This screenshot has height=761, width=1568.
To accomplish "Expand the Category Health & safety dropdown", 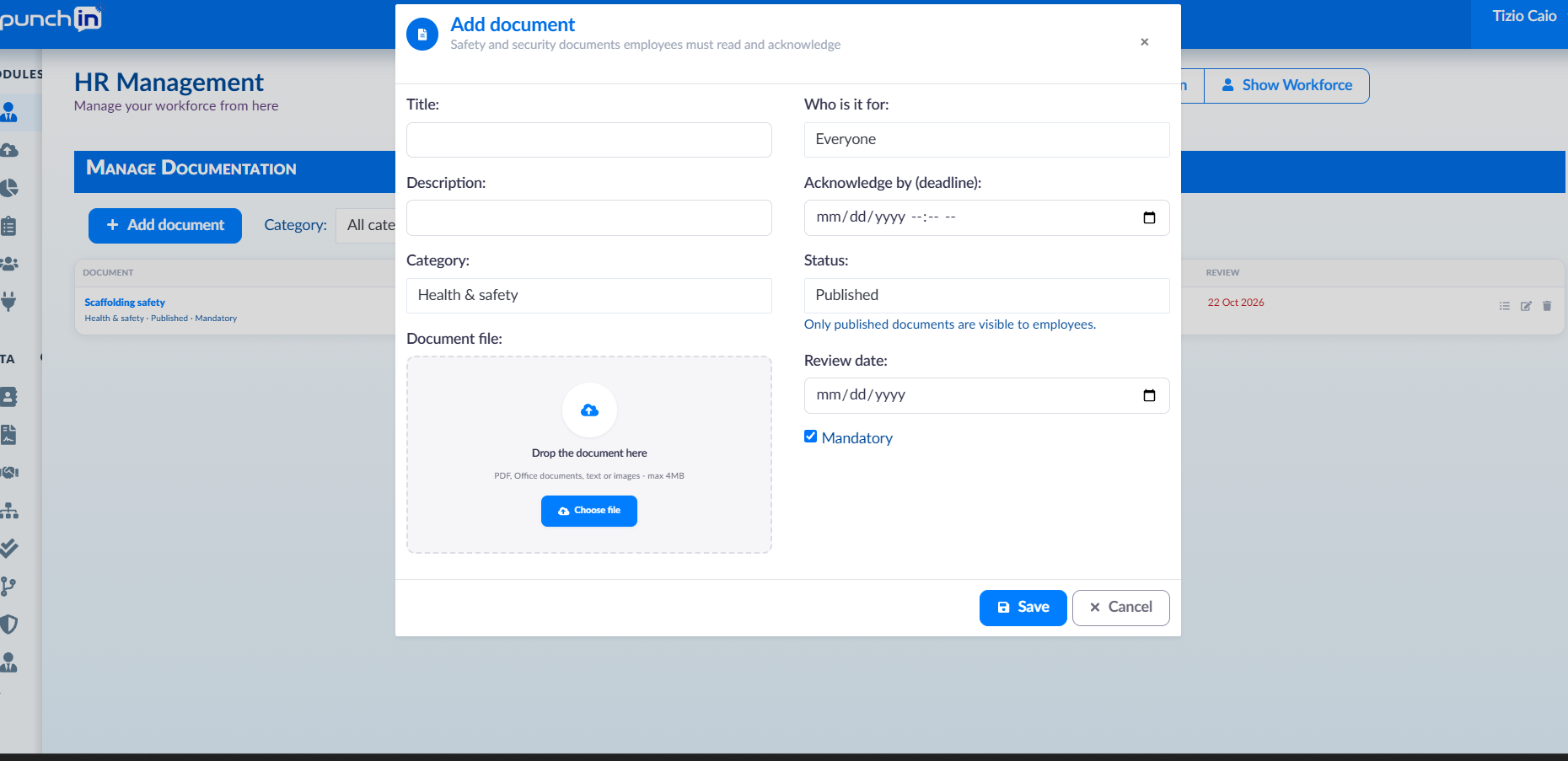I will click(588, 296).
